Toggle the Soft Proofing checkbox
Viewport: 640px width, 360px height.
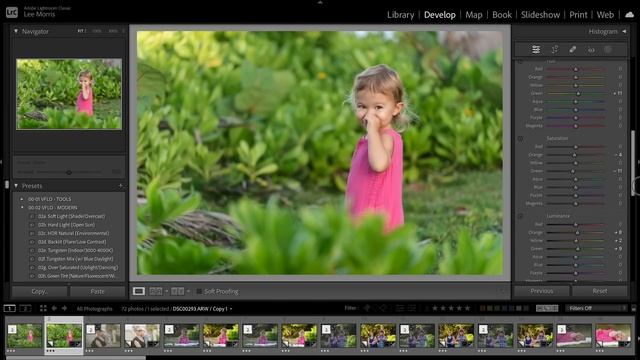[x=199, y=291]
